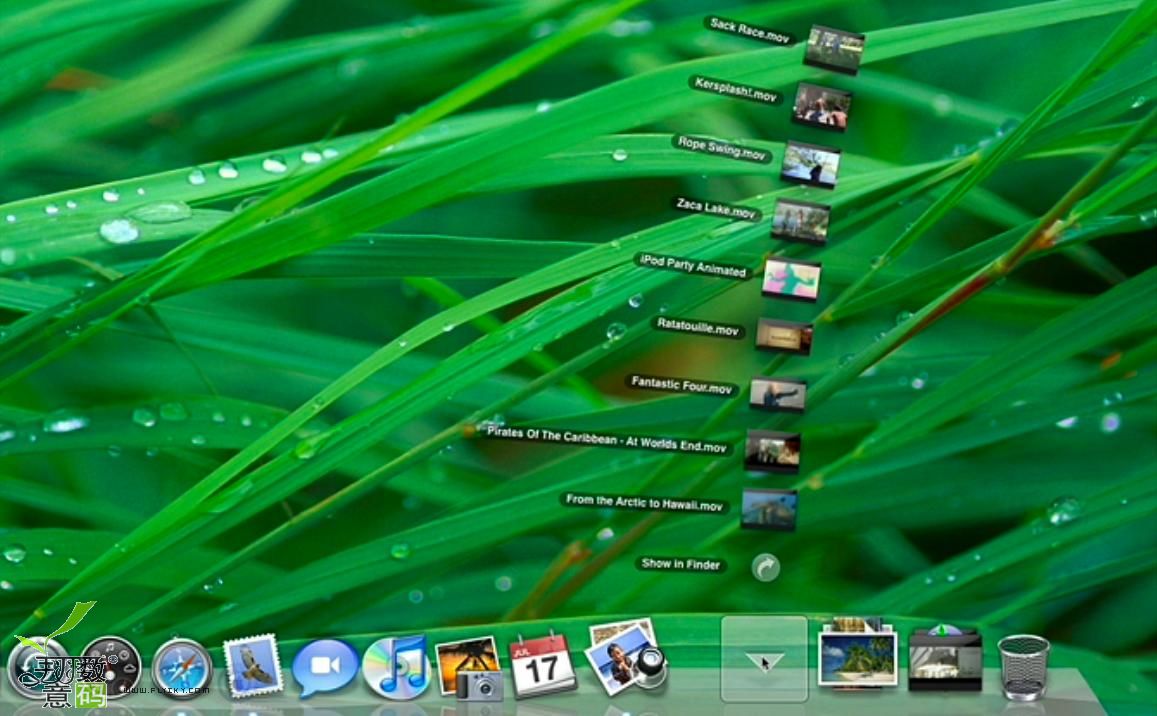Click From the Arctic to Hawaii.mov label
1157x716 pixels.
(x=643, y=503)
